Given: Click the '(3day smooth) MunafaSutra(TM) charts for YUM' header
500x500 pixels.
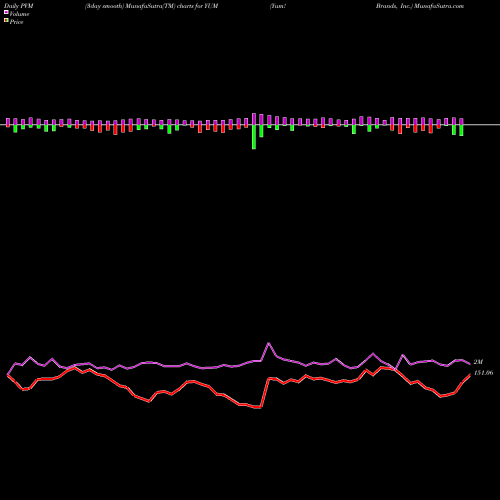Looking at the screenshot, I should pos(151,6).
